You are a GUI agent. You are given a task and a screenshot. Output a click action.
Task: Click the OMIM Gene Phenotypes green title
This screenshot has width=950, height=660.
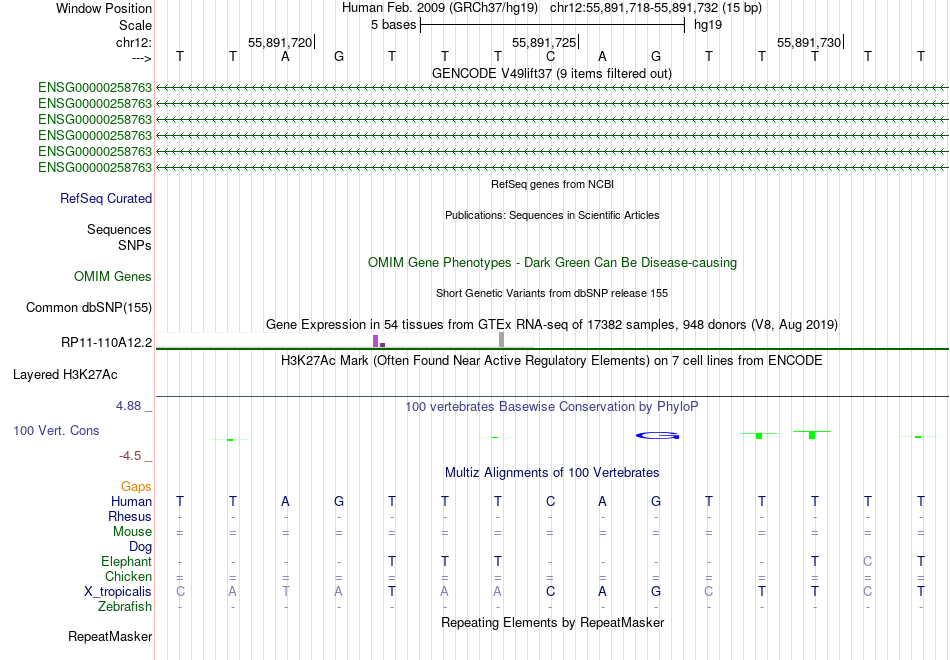coord(553,262)
